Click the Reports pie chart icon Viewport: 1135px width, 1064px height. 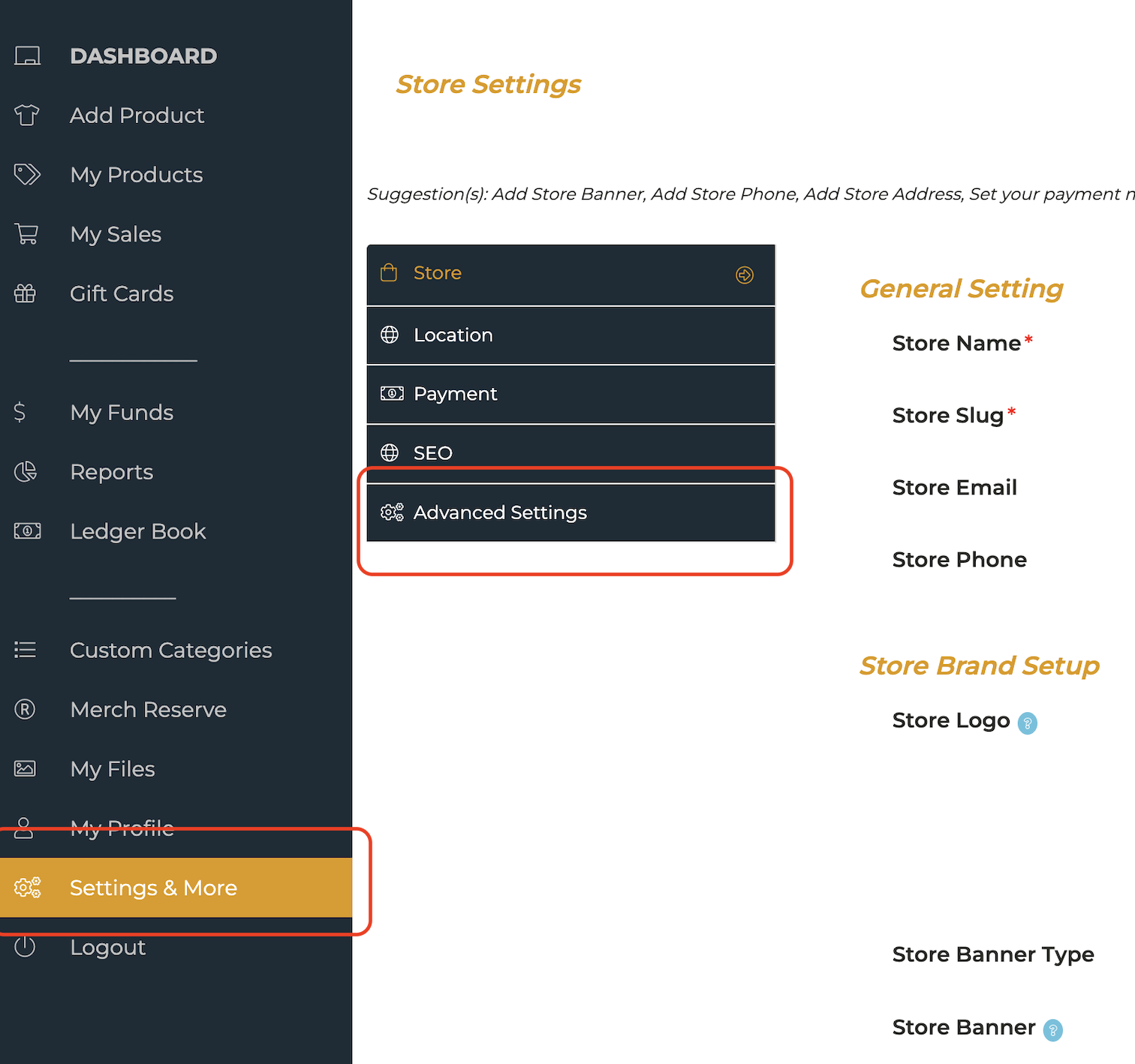26,472
